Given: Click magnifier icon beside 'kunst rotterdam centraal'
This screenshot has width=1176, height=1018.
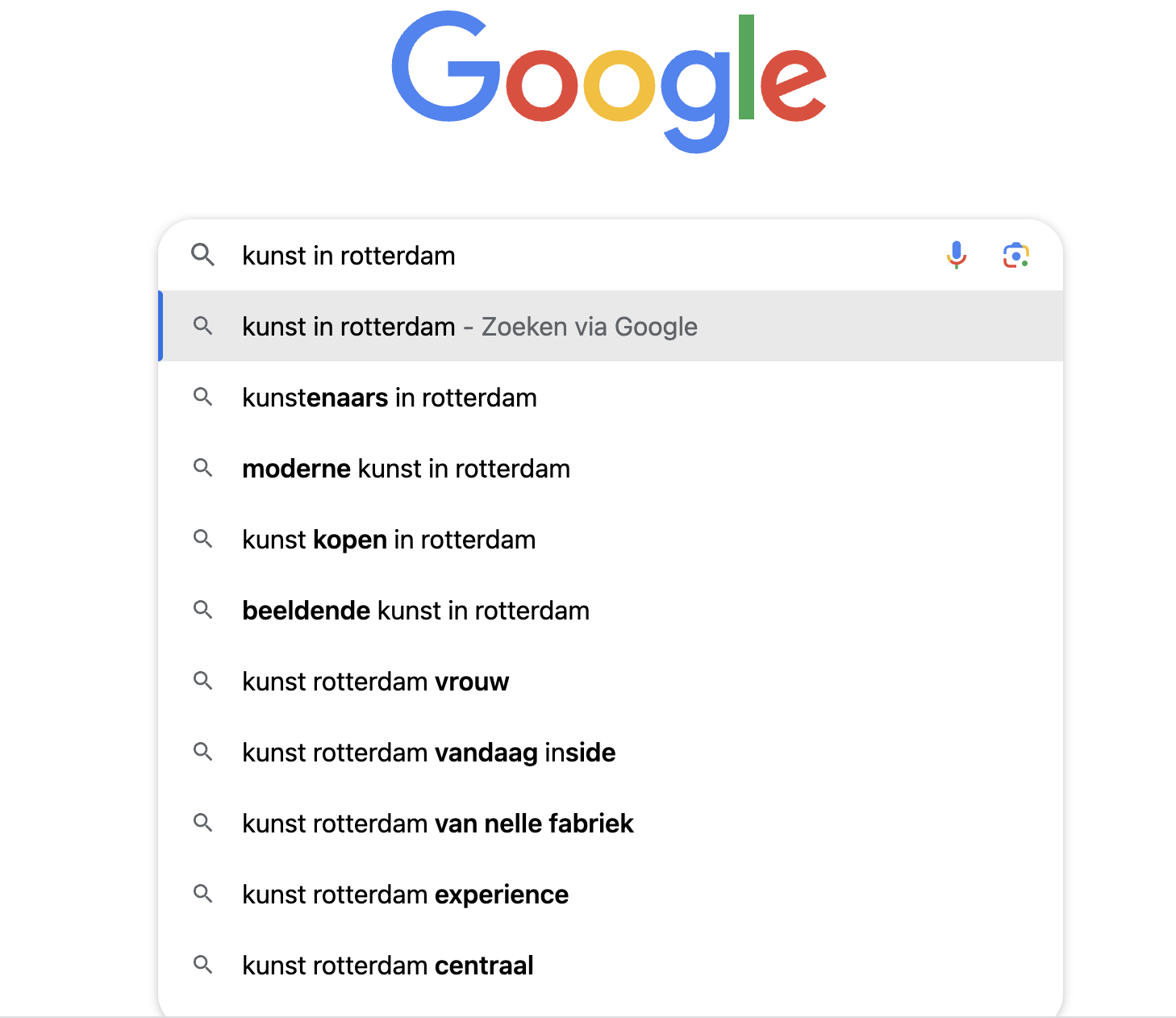Looking at the screenshot, I should coord(202,965).
